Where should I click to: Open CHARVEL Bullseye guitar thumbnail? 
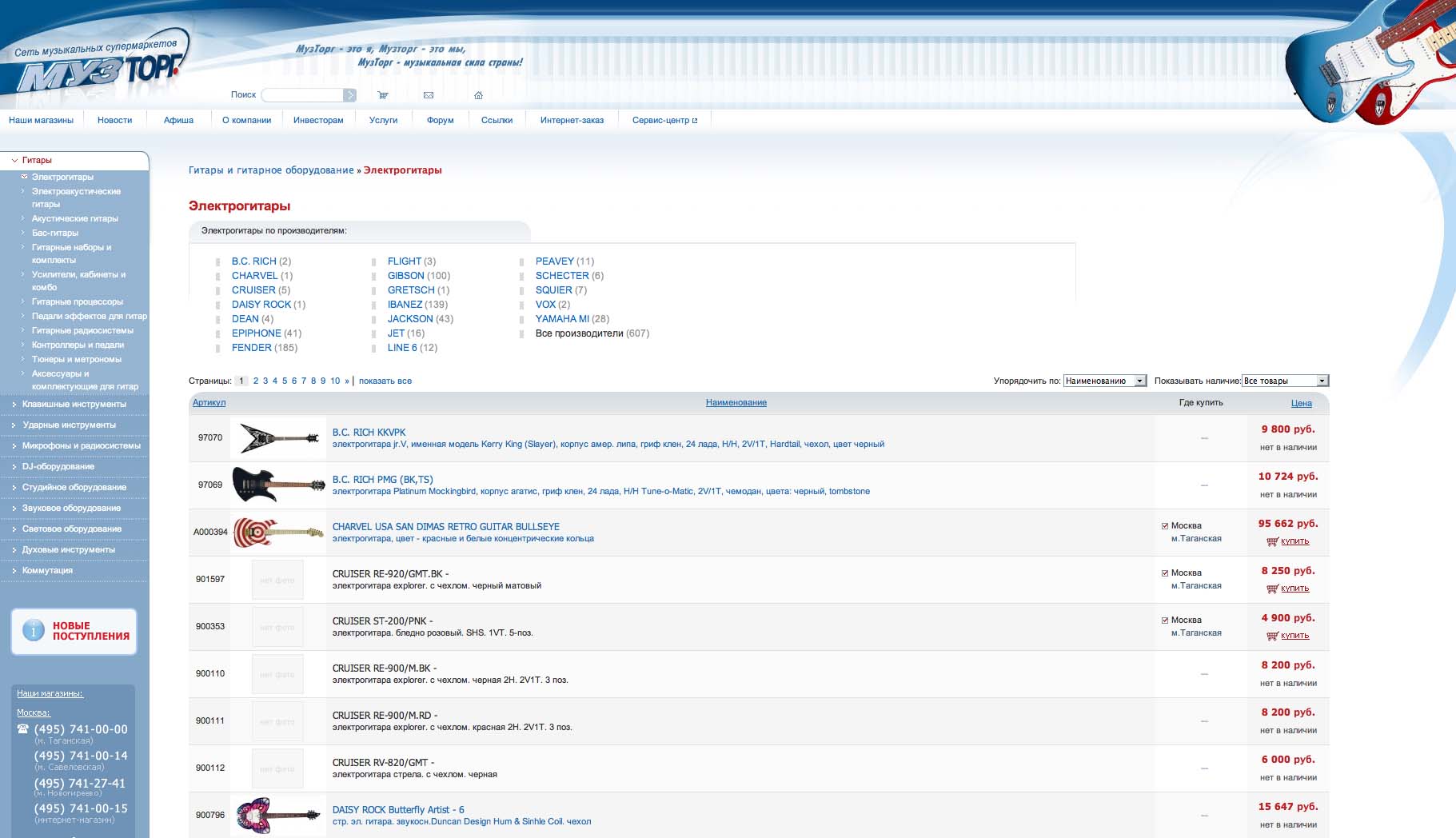tap(279, 533)
